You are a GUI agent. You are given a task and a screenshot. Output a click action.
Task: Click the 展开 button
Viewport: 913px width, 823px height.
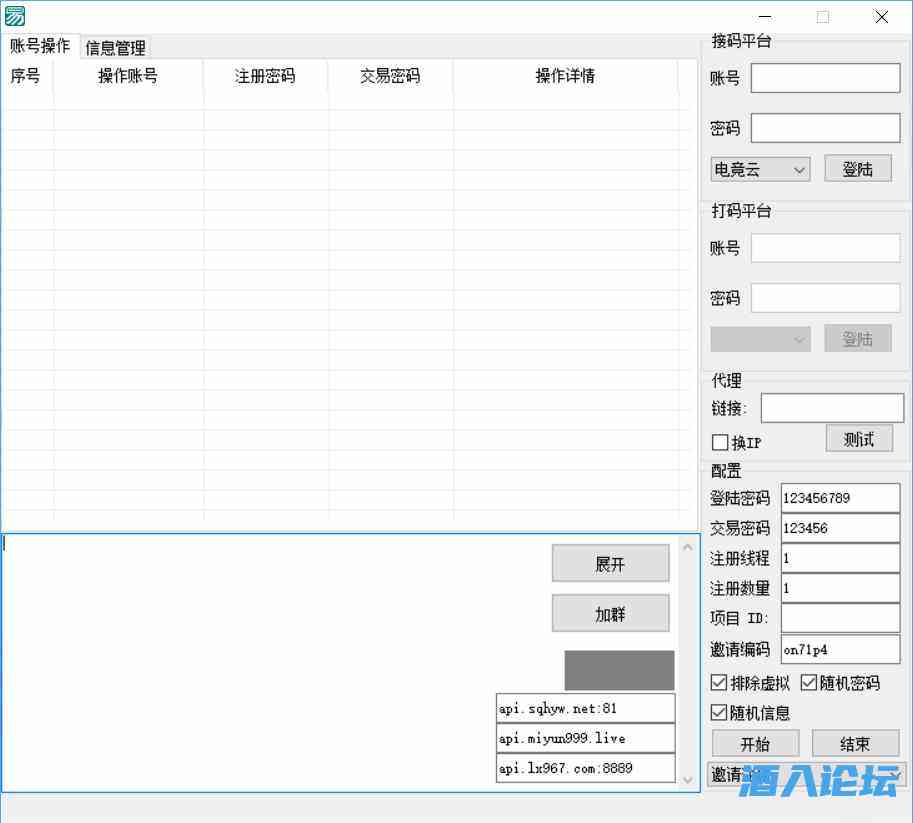(x=610, y=564)
